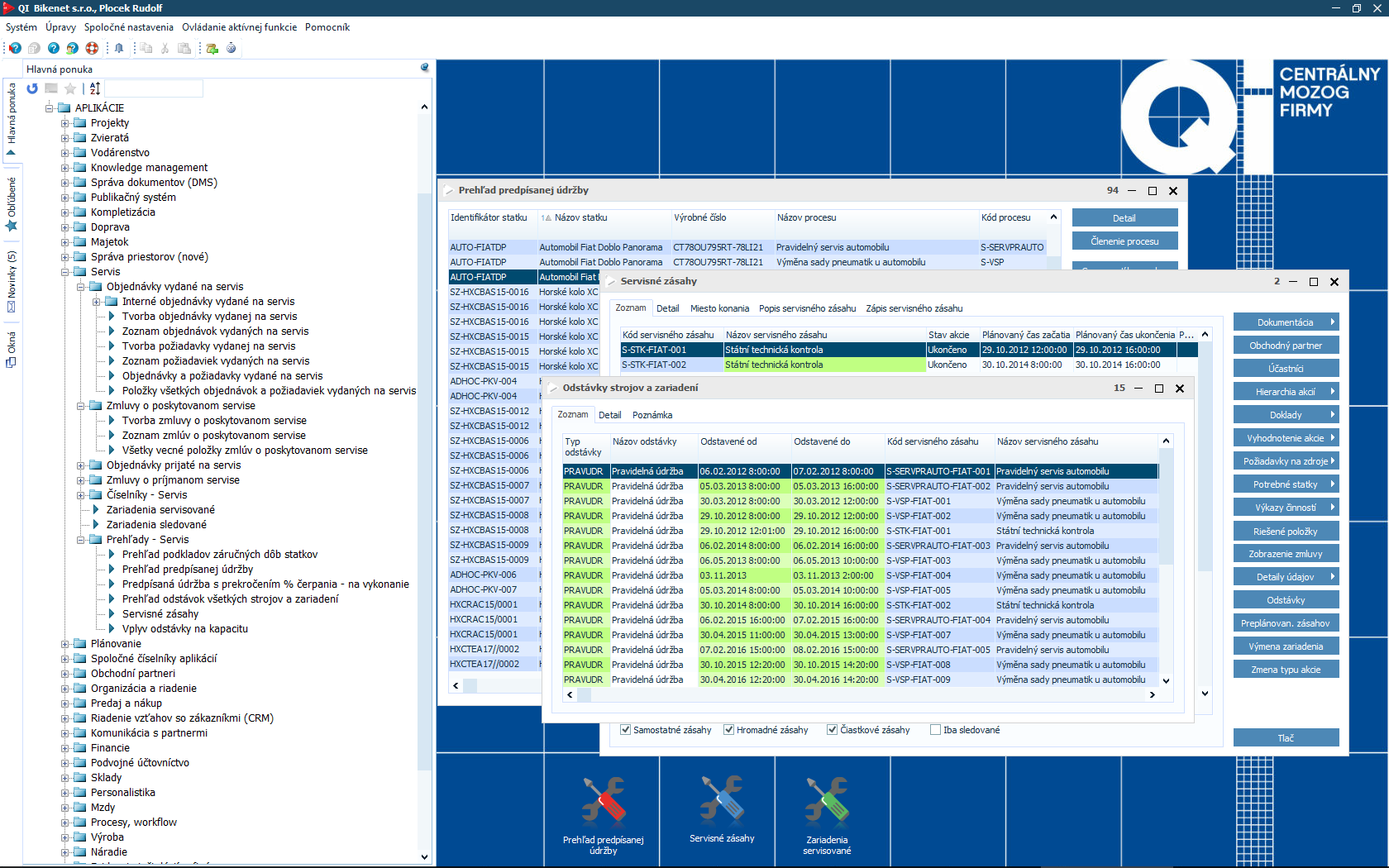Uncheck Samostatné zásahy checkbox
The image size is (1389, 868).
626,730
